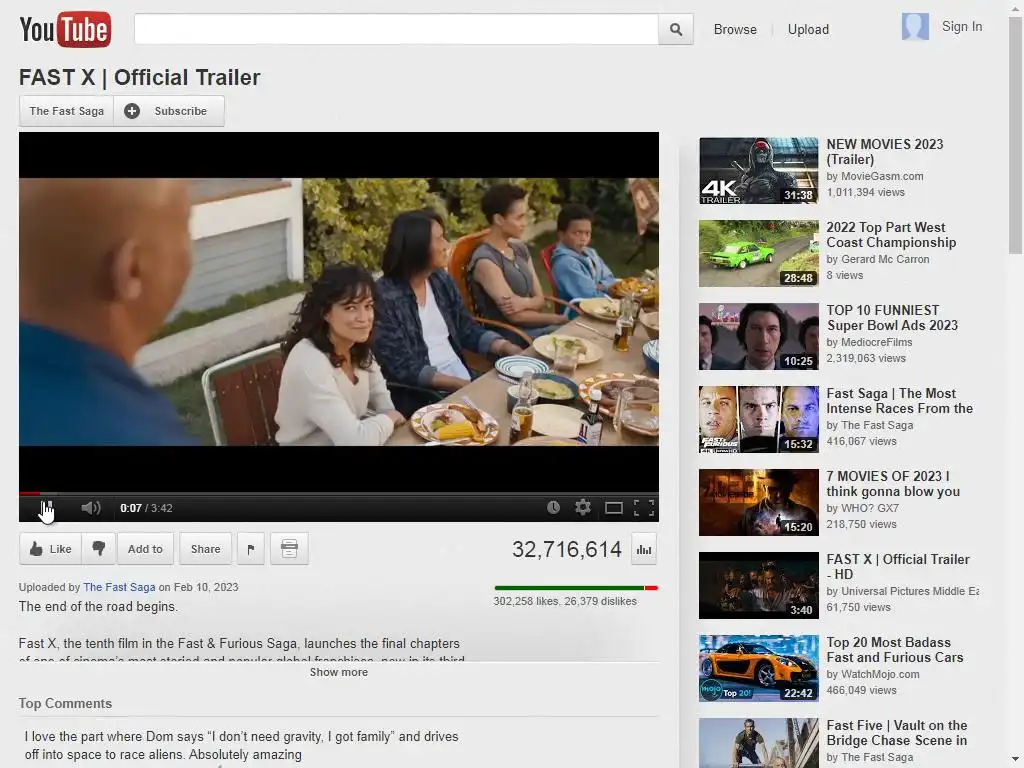1024x768 pixels.
Task: Open 2022 Top Part West Coast thumbnail
Action: point(758,253)
